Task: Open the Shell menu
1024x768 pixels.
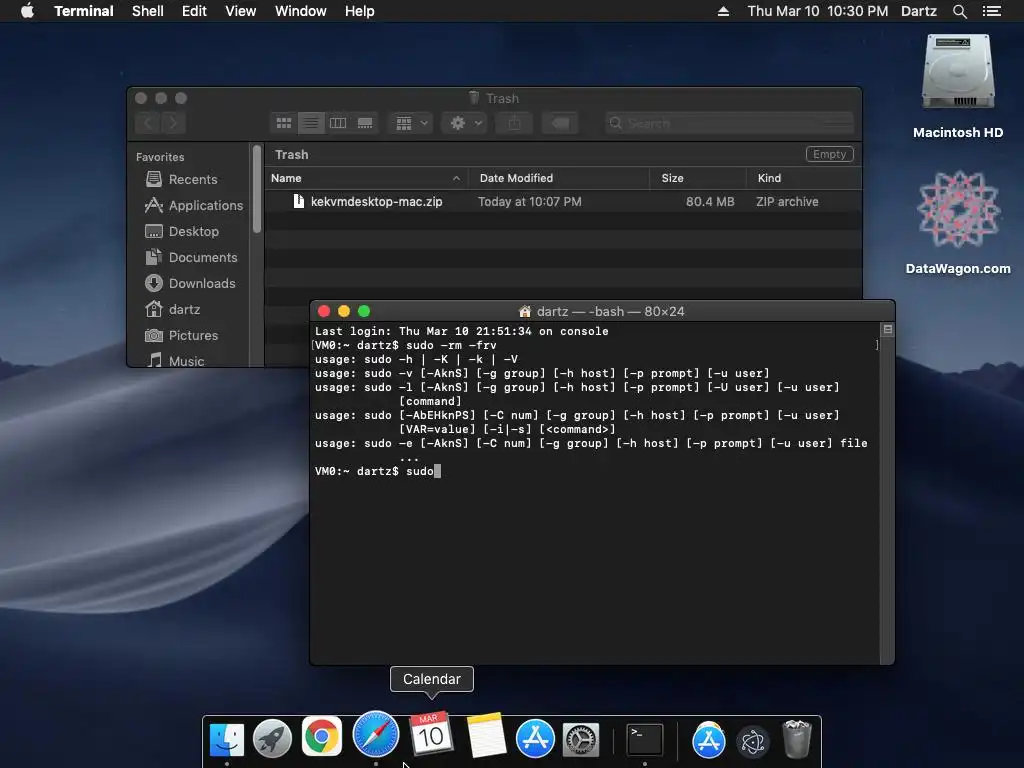Action: click(x=148, y=11)
